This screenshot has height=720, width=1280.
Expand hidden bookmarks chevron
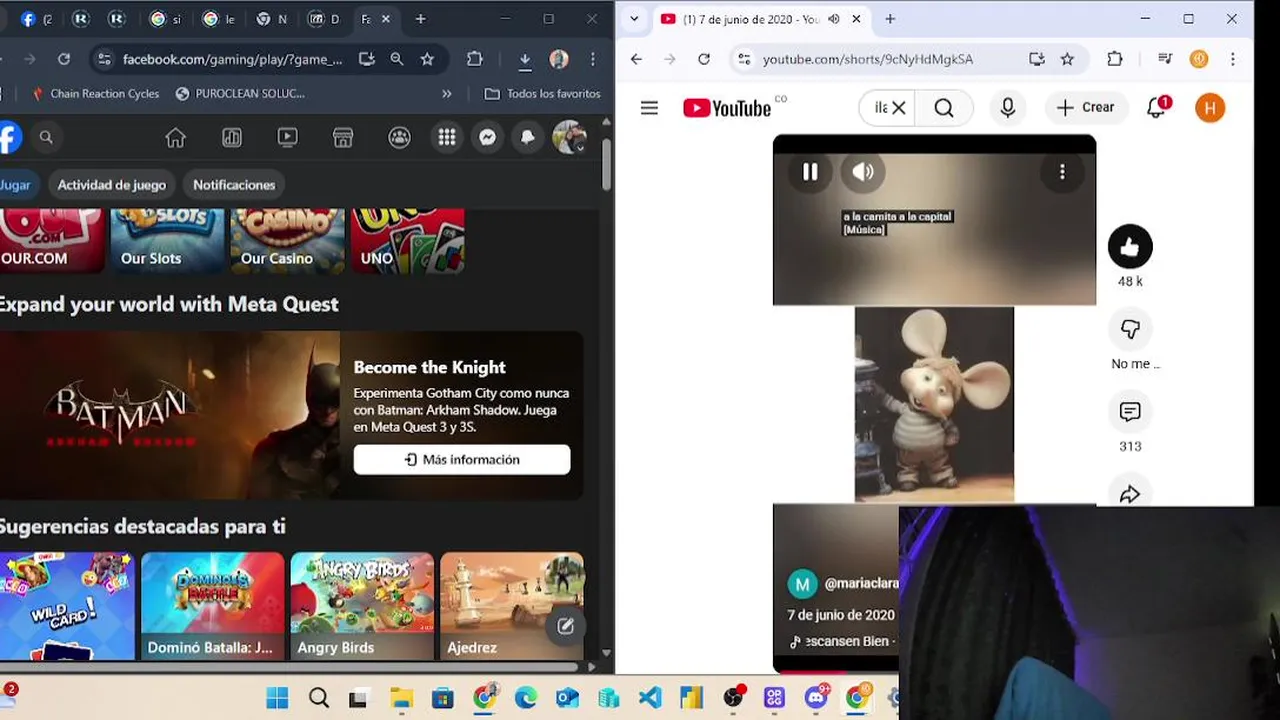[x=446, y=93]
